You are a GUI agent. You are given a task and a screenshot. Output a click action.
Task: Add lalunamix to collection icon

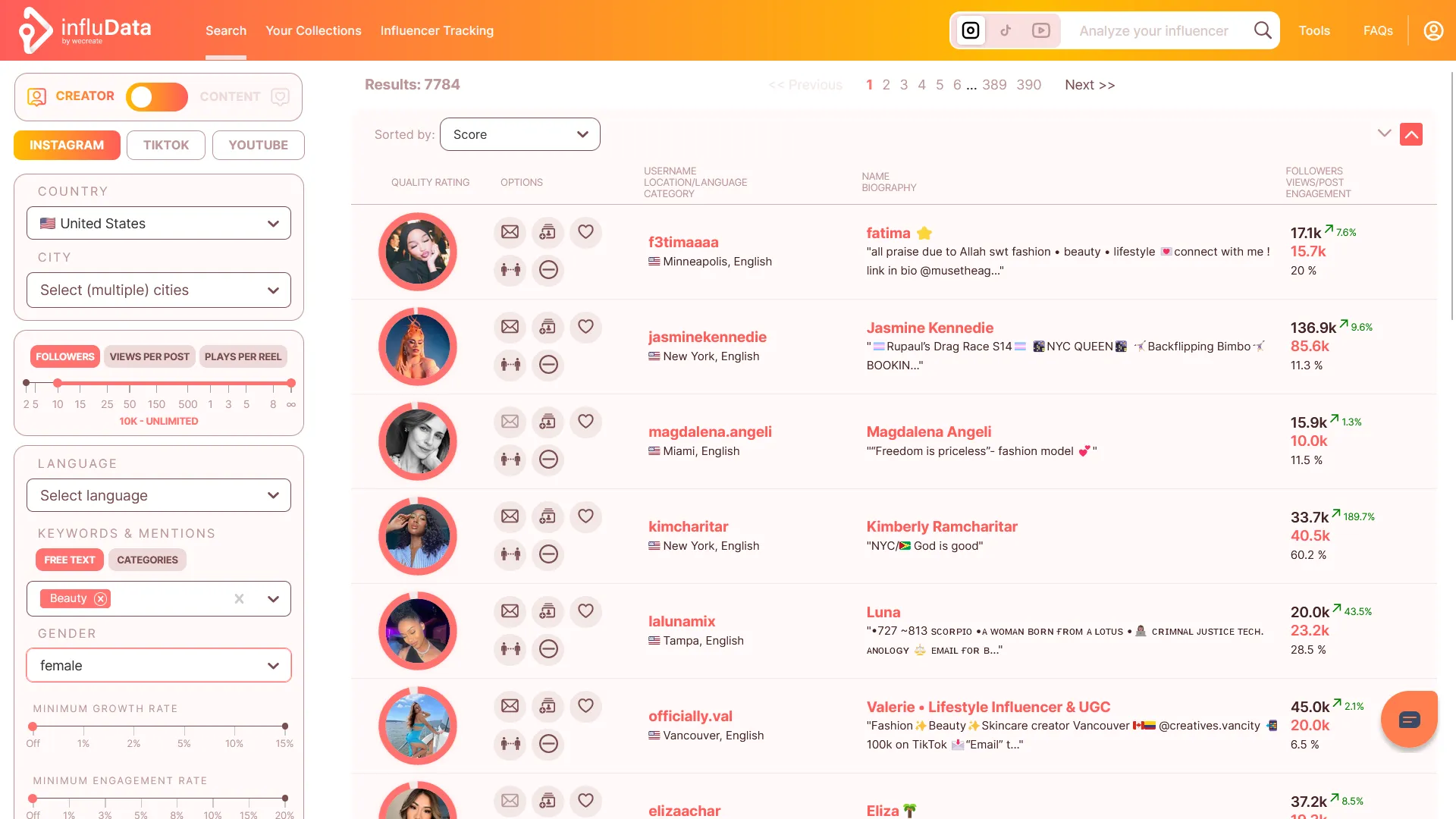tap(548, 611)
